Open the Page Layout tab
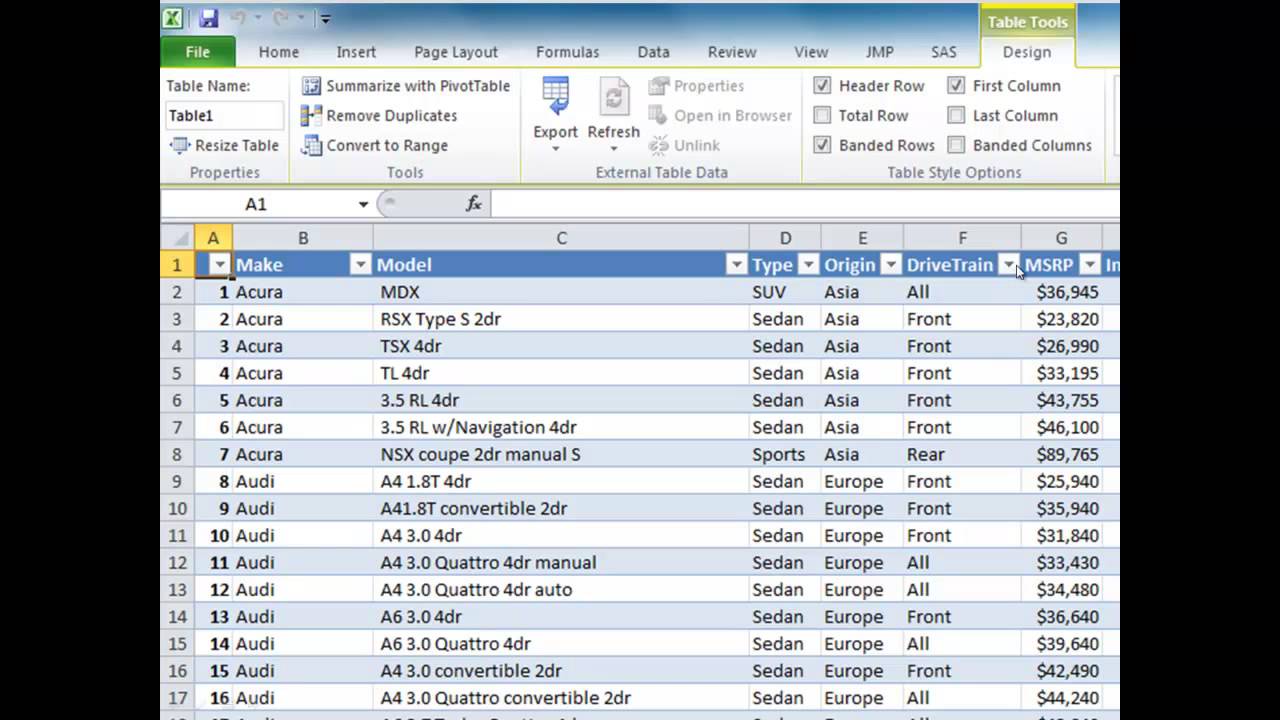The image size is (1280, 720). coord(456,52)
